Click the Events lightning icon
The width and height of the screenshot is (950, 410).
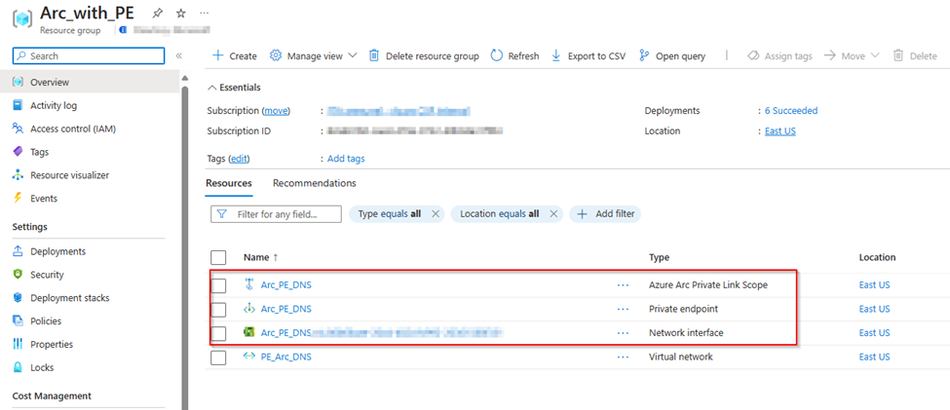(x=18, y=198)
